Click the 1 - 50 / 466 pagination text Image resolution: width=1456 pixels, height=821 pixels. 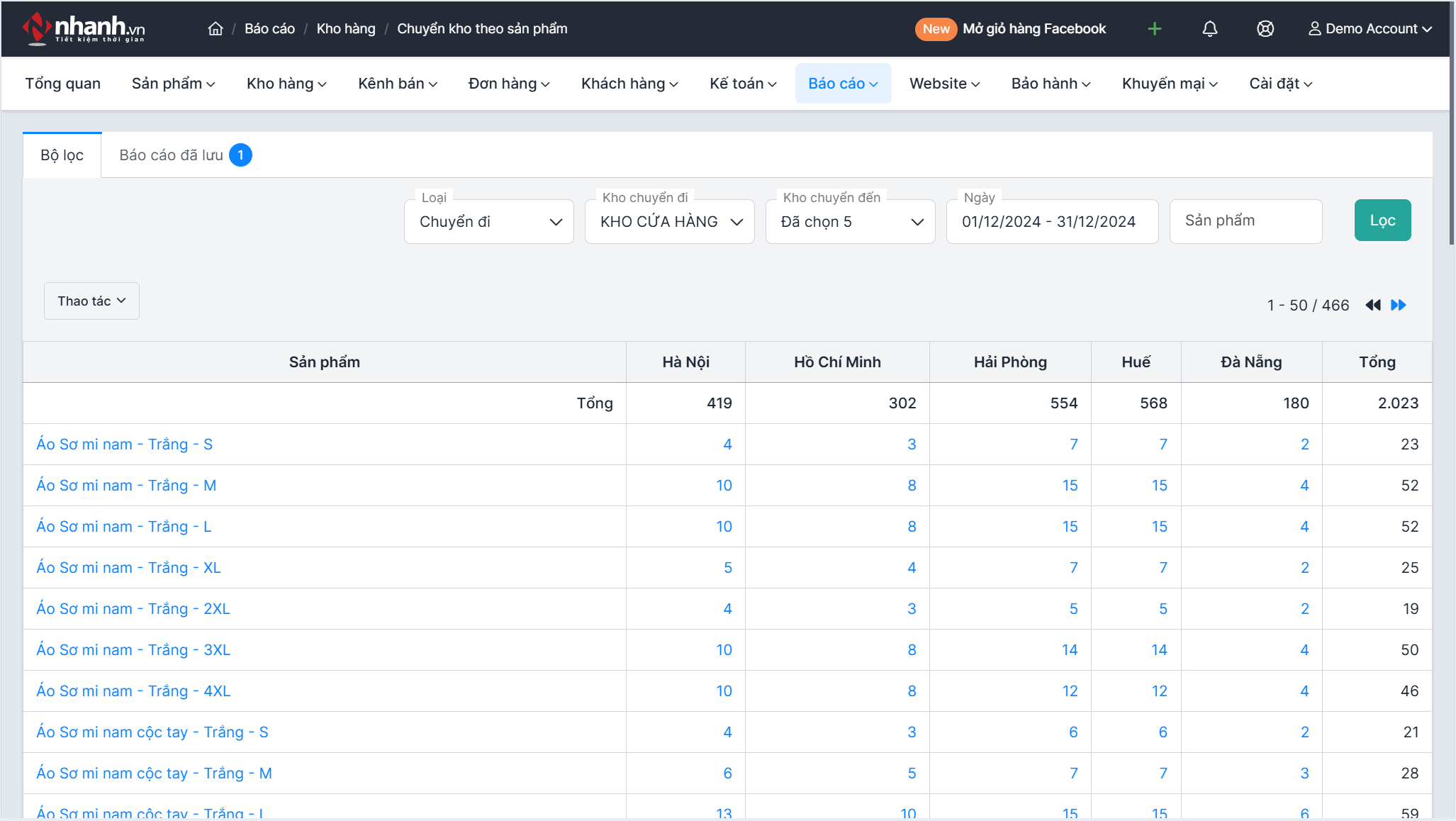[x=1308, y=305]
